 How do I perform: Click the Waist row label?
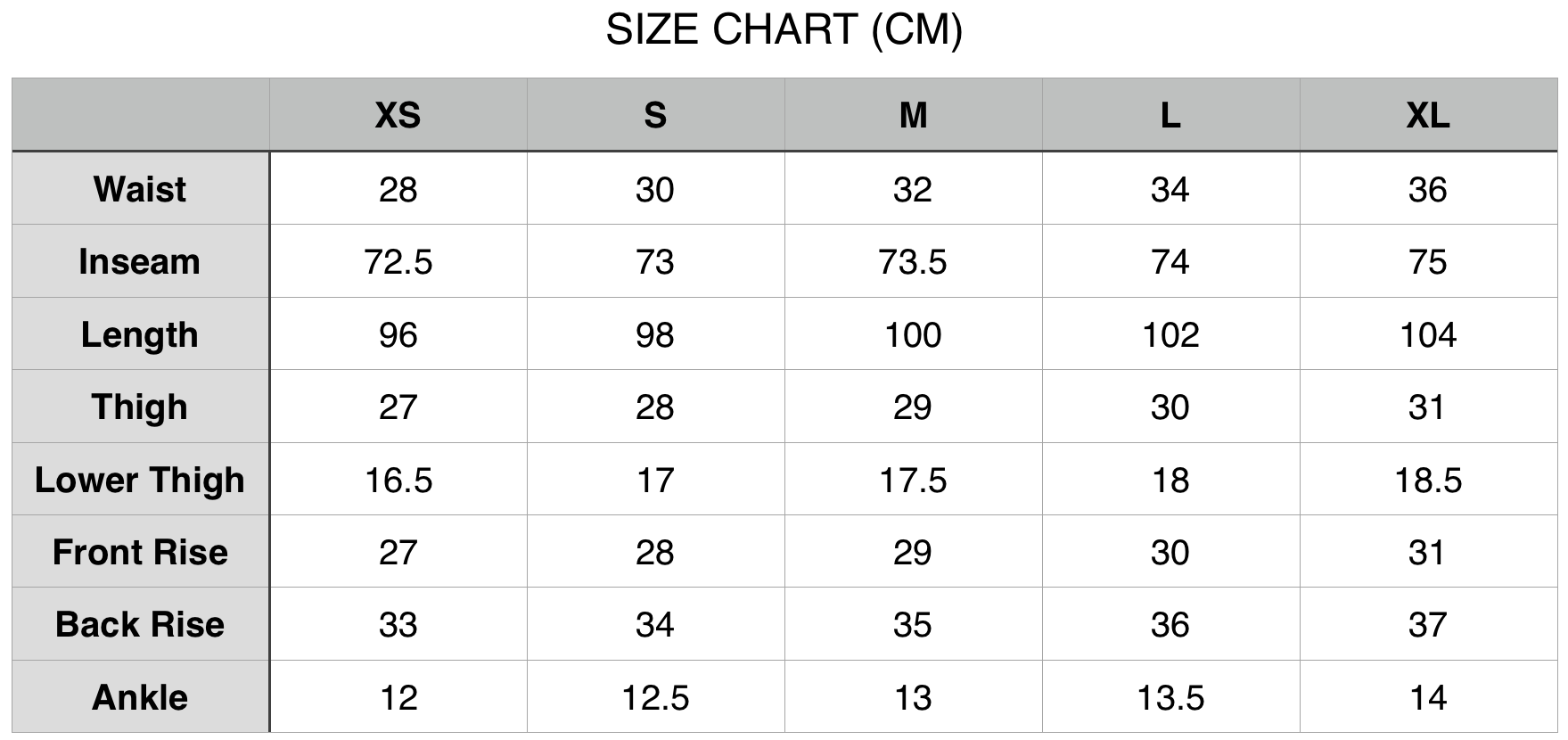pos(140,189)
